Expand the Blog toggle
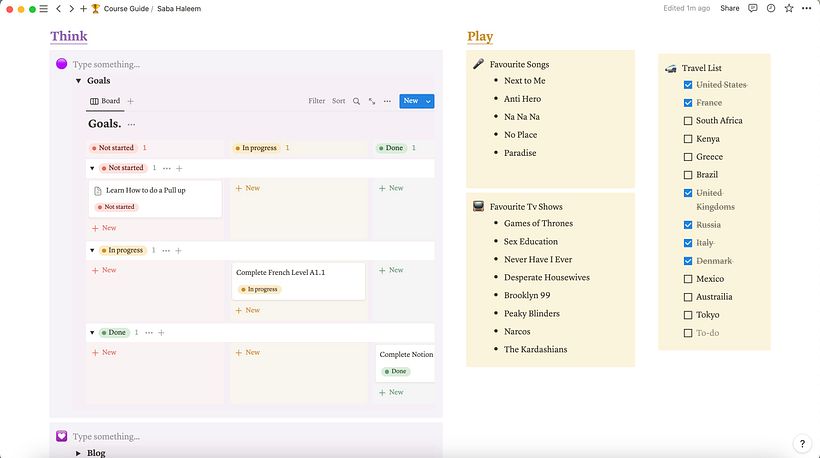820x458 pixels. pyautogui.click(x=78, y=453)
